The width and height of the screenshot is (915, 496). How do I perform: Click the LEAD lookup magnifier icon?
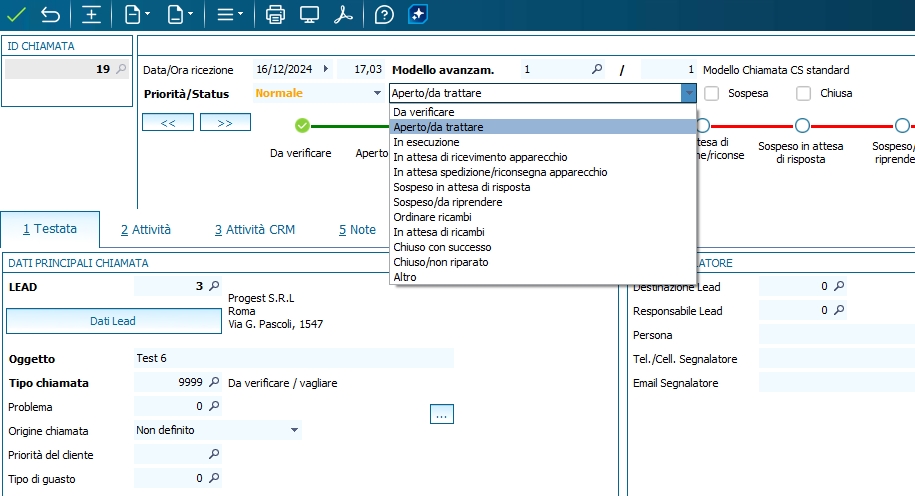(x=214, y=286)
